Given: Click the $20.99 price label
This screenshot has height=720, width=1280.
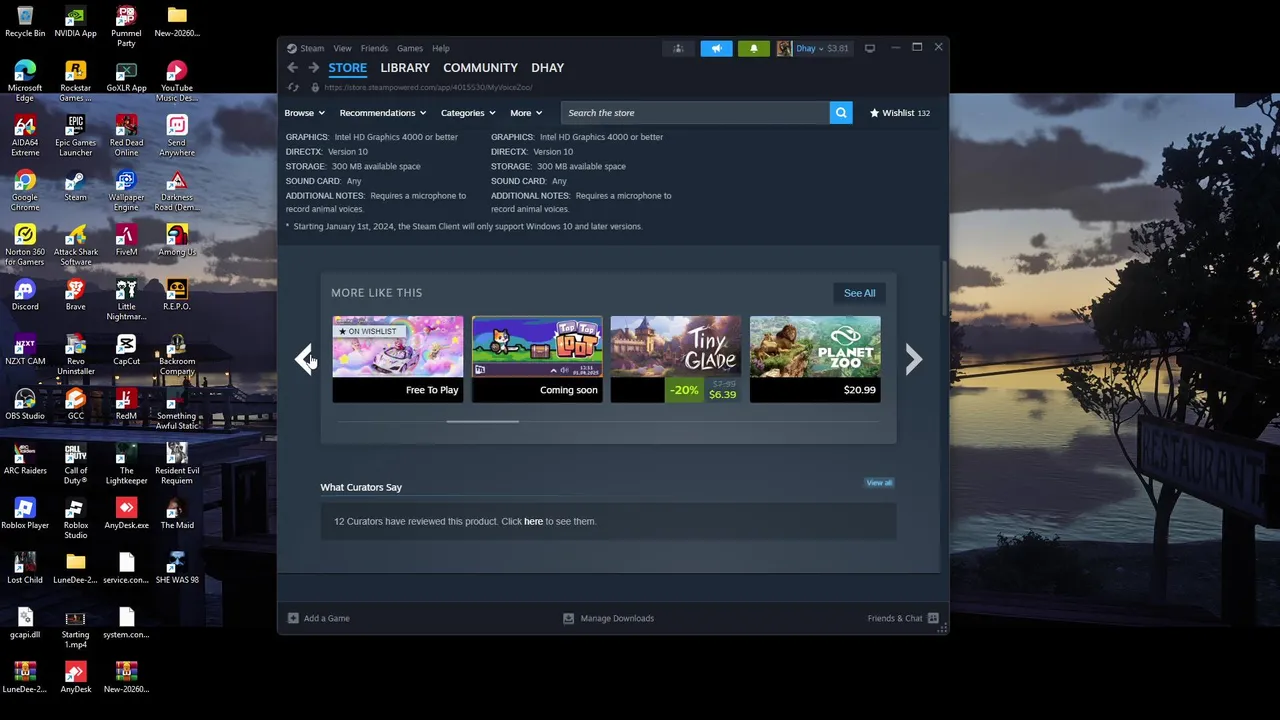Looking at the screenshot, I should pyautogui.click(x=859, y=390).
